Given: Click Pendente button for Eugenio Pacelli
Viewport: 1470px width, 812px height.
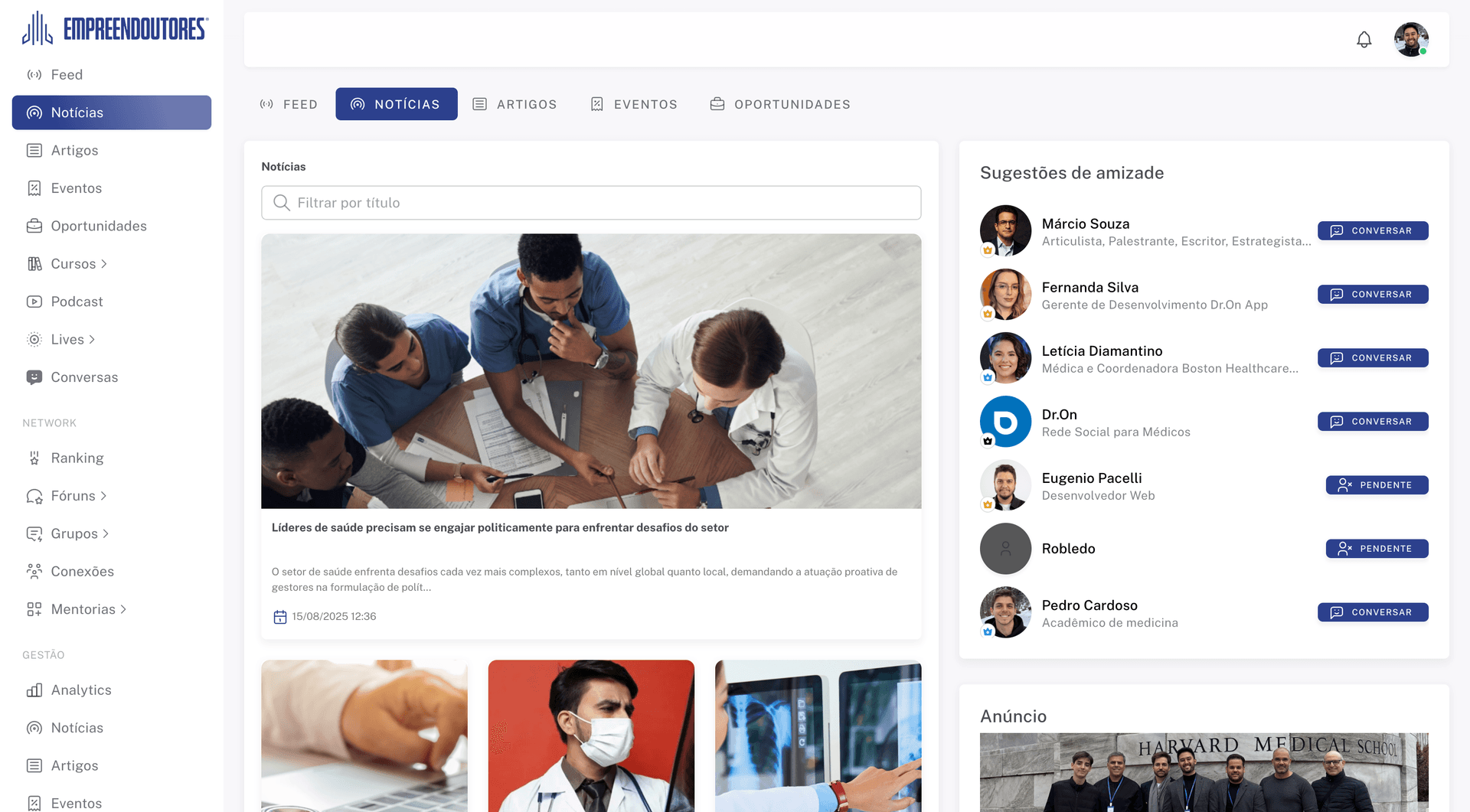Looking at the screenshot, I should tap(1376, 485).
